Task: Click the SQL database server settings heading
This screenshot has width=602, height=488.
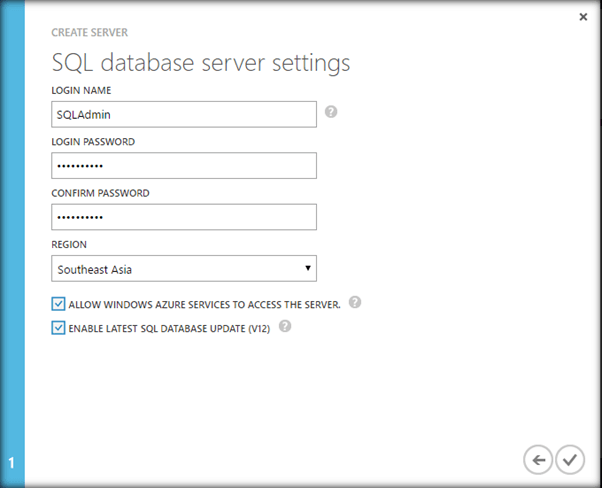Action: tap(200, 63)
